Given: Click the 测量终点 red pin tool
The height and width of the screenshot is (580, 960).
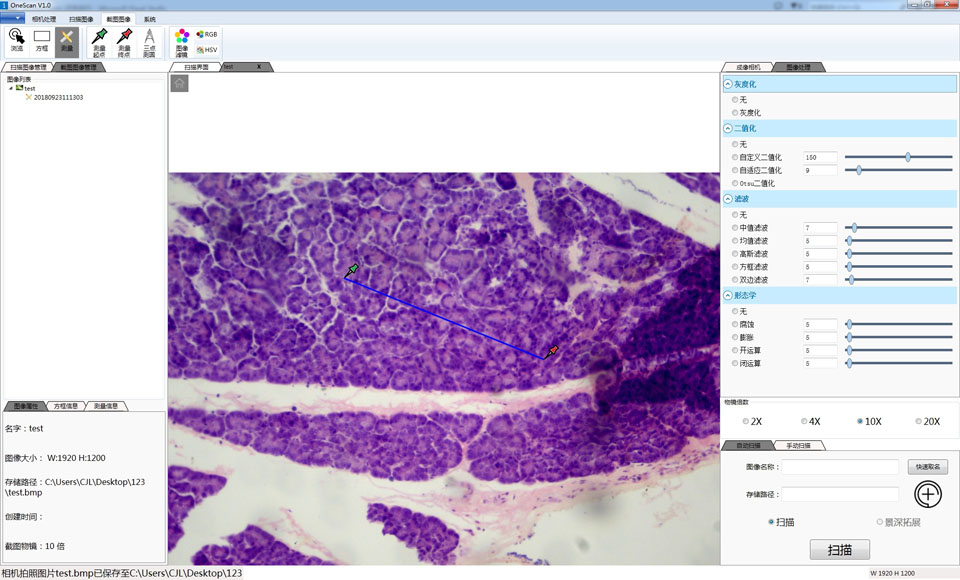Looking at the screenshot, I should point(124,42).
